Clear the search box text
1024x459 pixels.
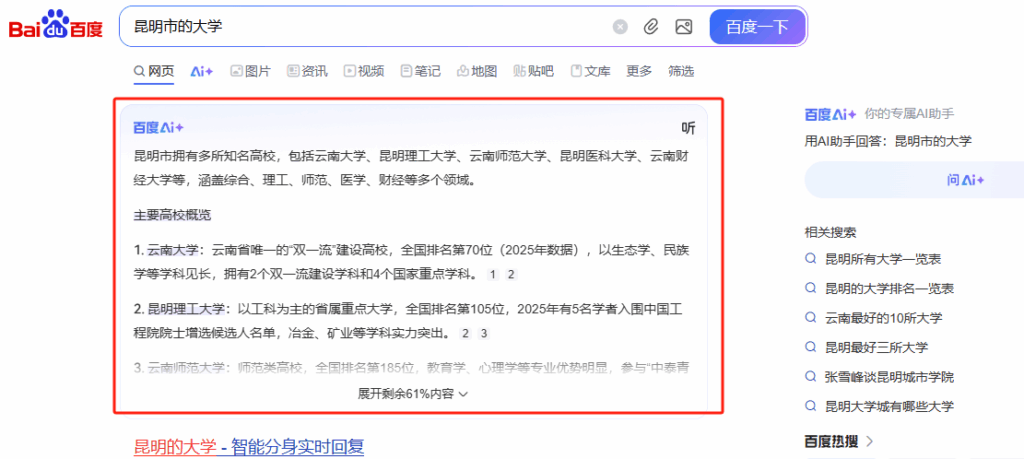click(x=620, y=27)
